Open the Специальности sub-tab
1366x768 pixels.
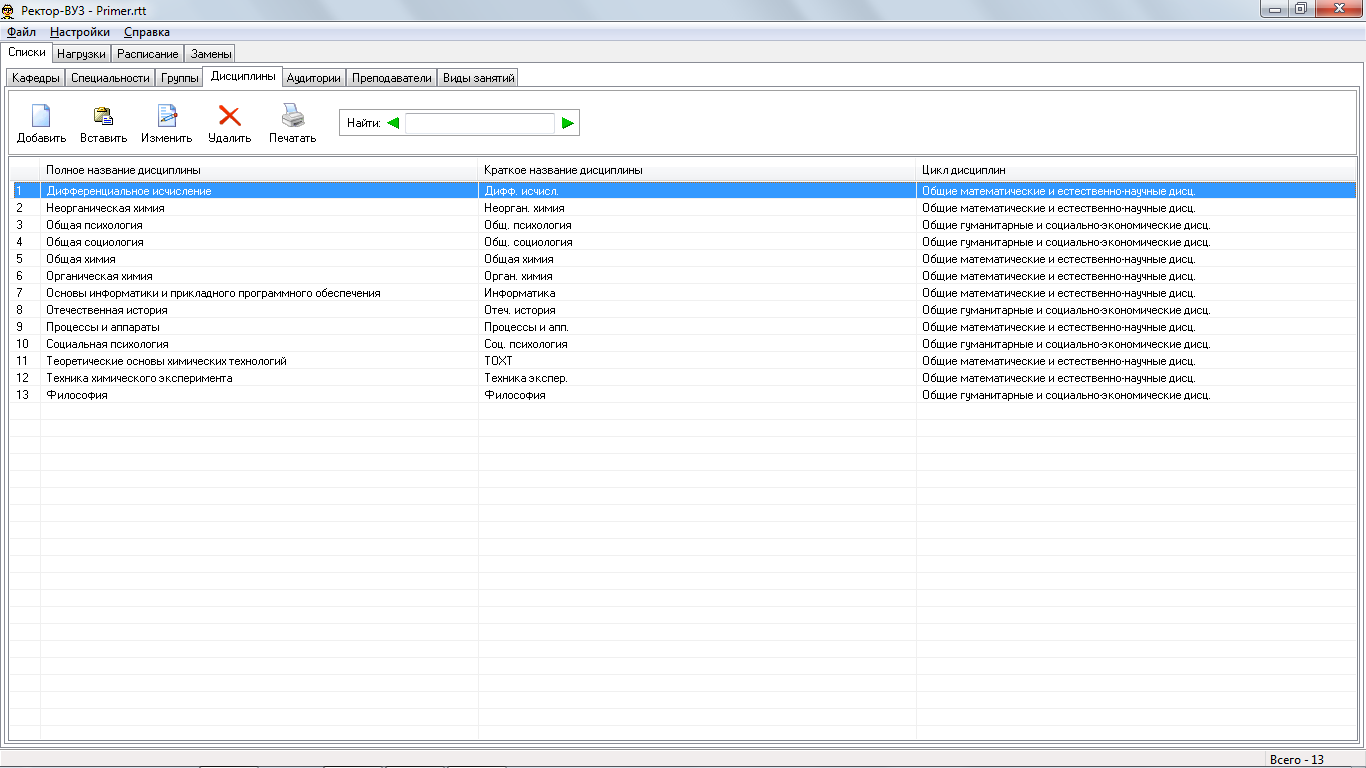click(x=110, y=78)
